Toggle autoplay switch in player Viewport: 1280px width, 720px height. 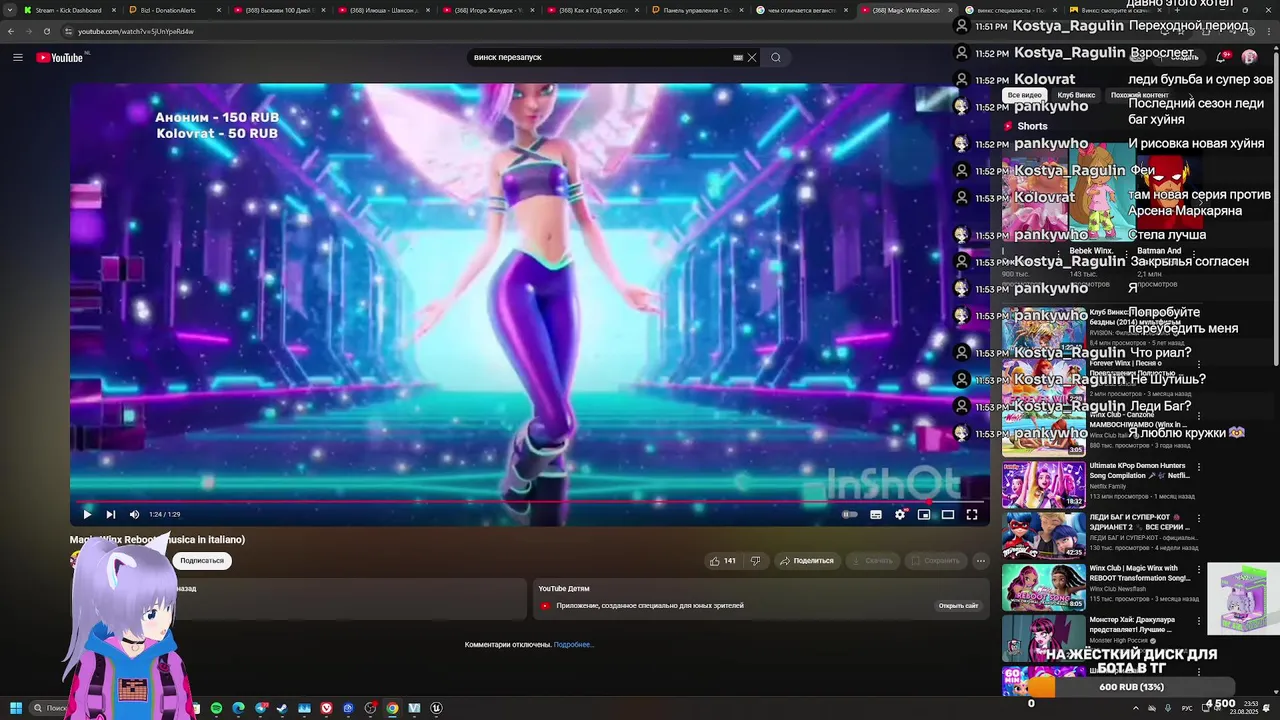coord(850,514)
